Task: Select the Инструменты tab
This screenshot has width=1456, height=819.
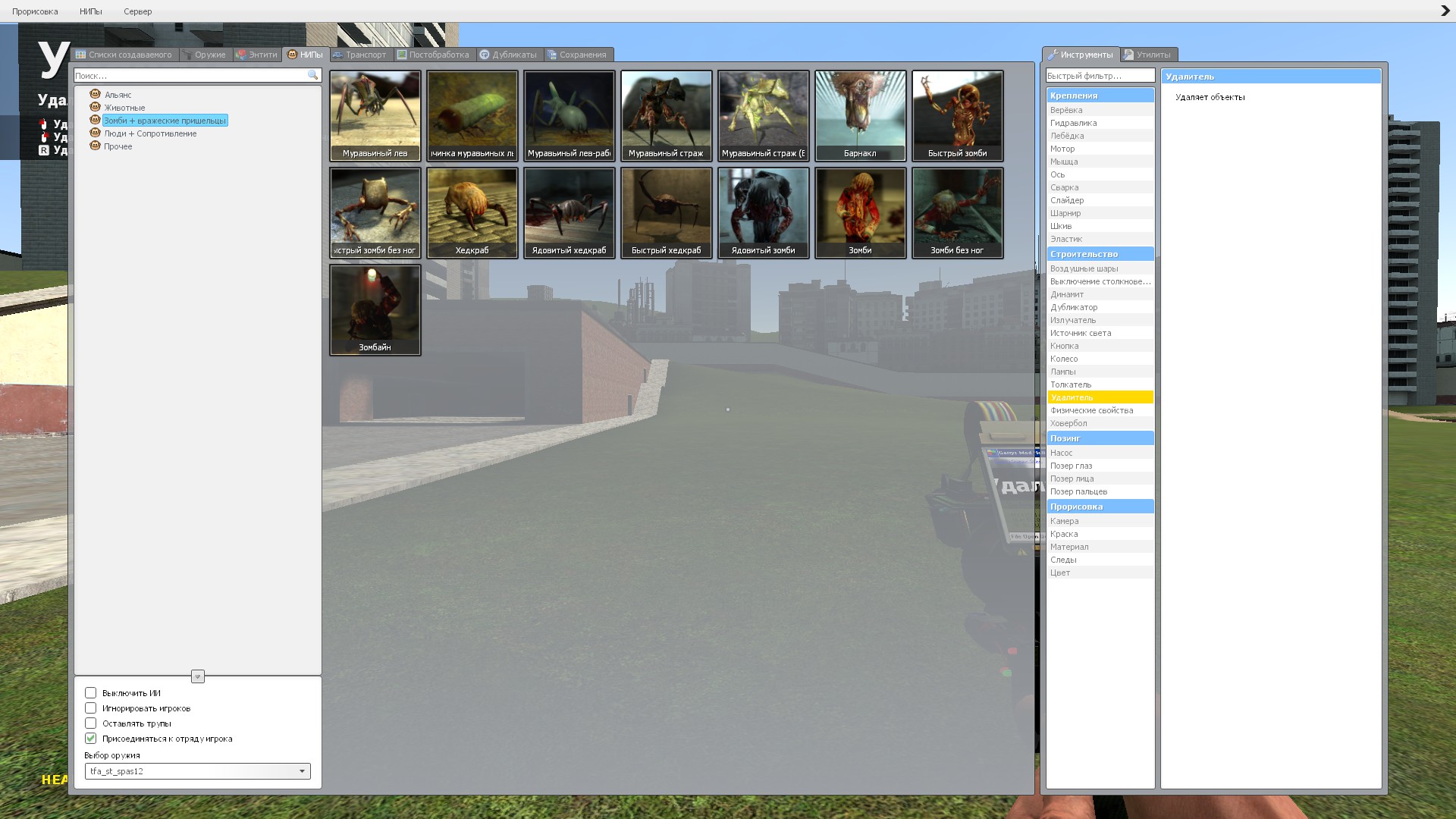Action: [x=1081, y=55]
